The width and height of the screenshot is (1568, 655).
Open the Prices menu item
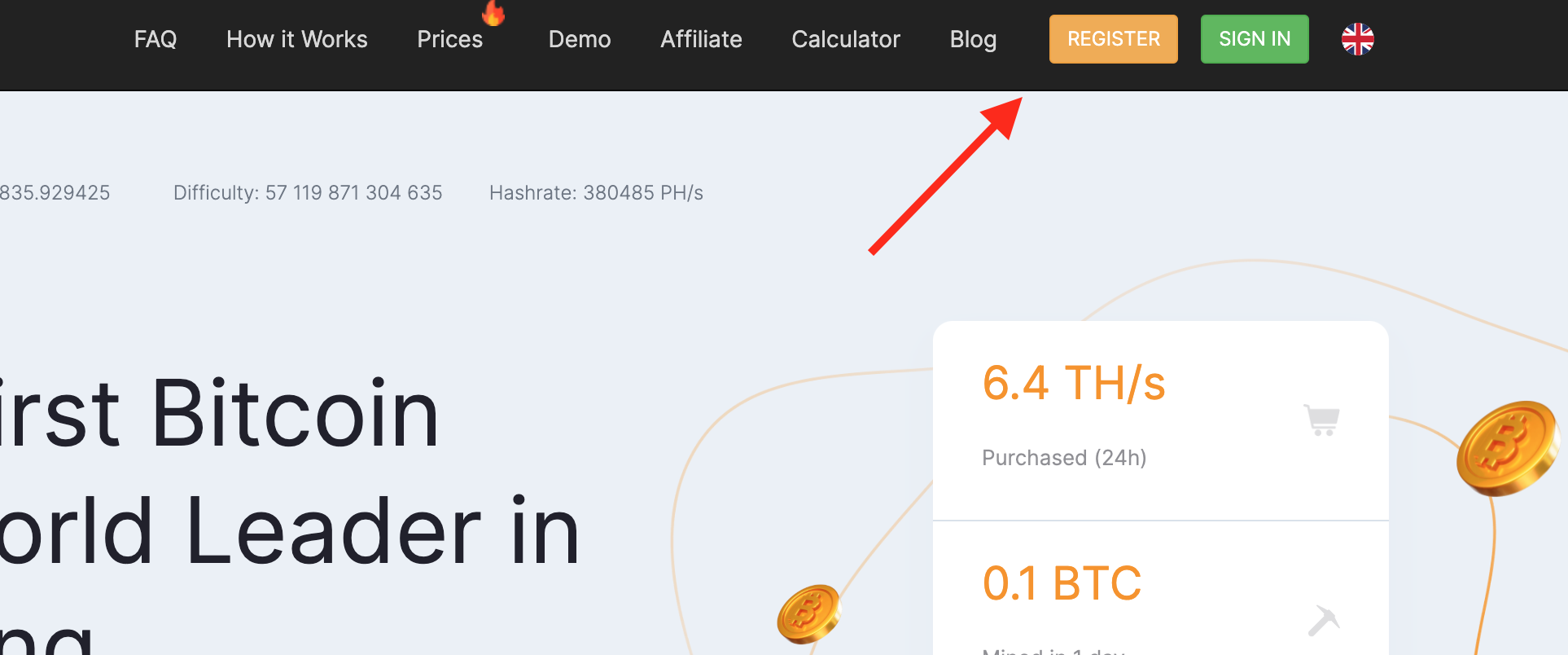point(450,39)
